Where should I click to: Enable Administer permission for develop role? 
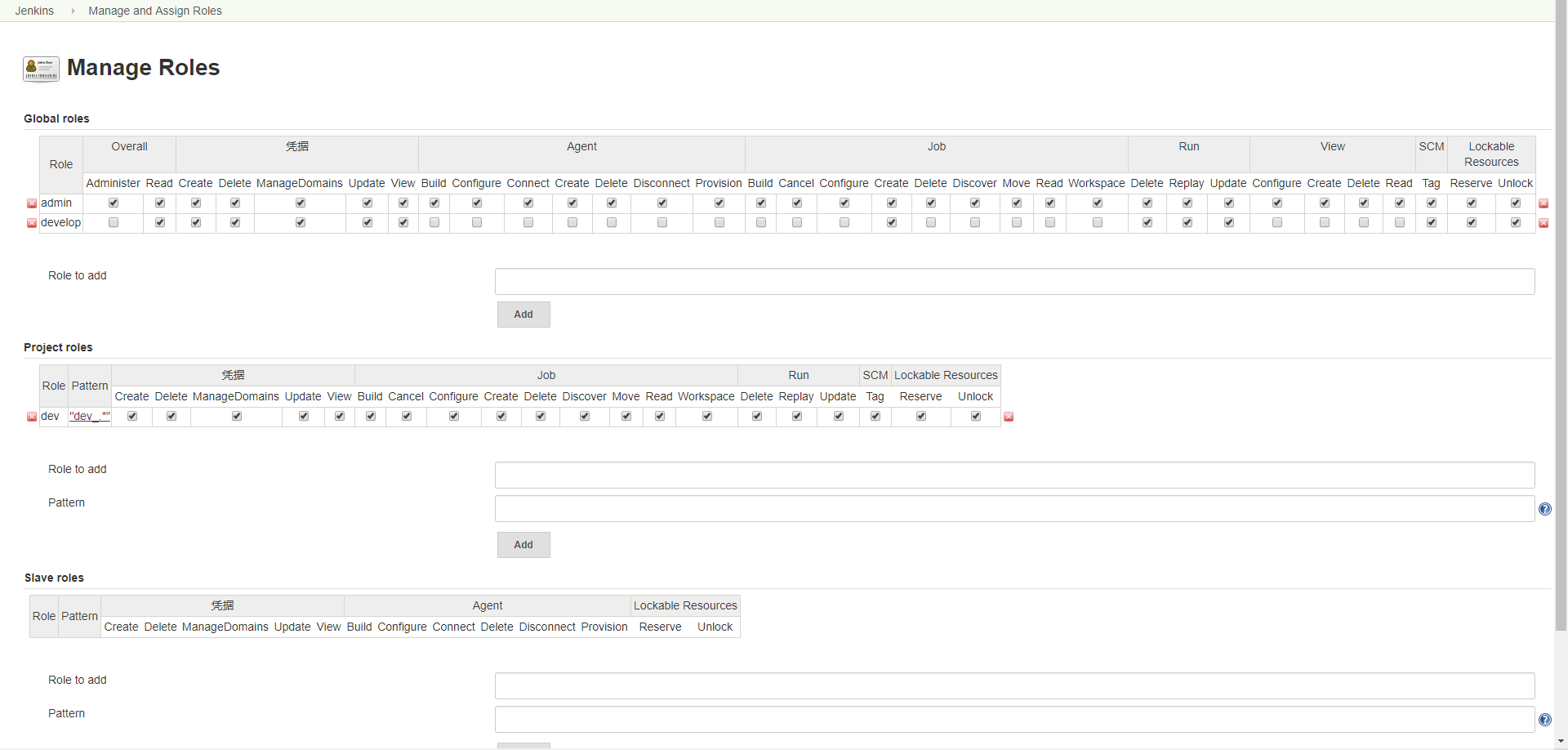click(x=114, y=222)
